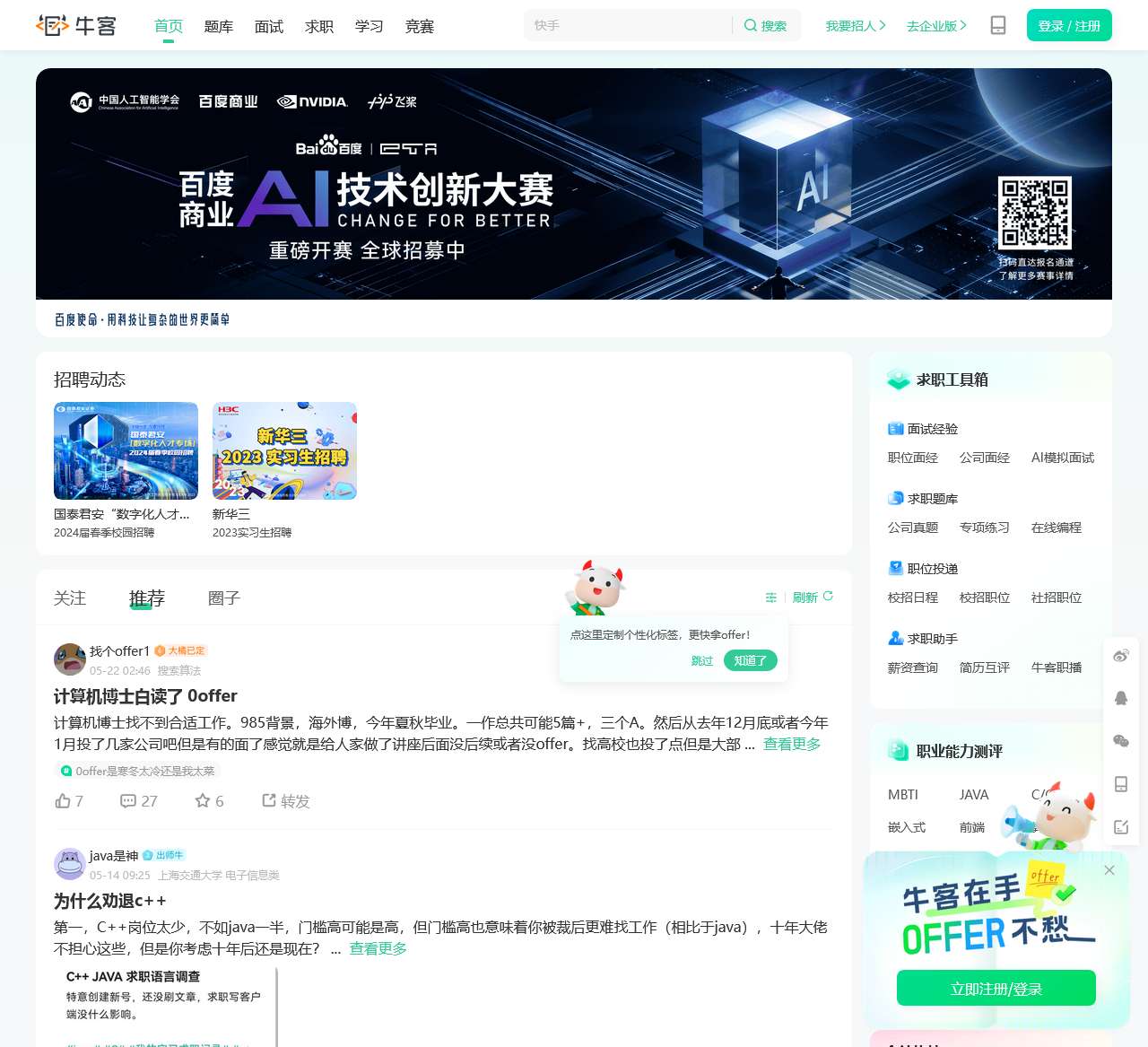Open the 校招日程 link
Viewport: 1148px width, 1047px height.
(x=913, y=598)
